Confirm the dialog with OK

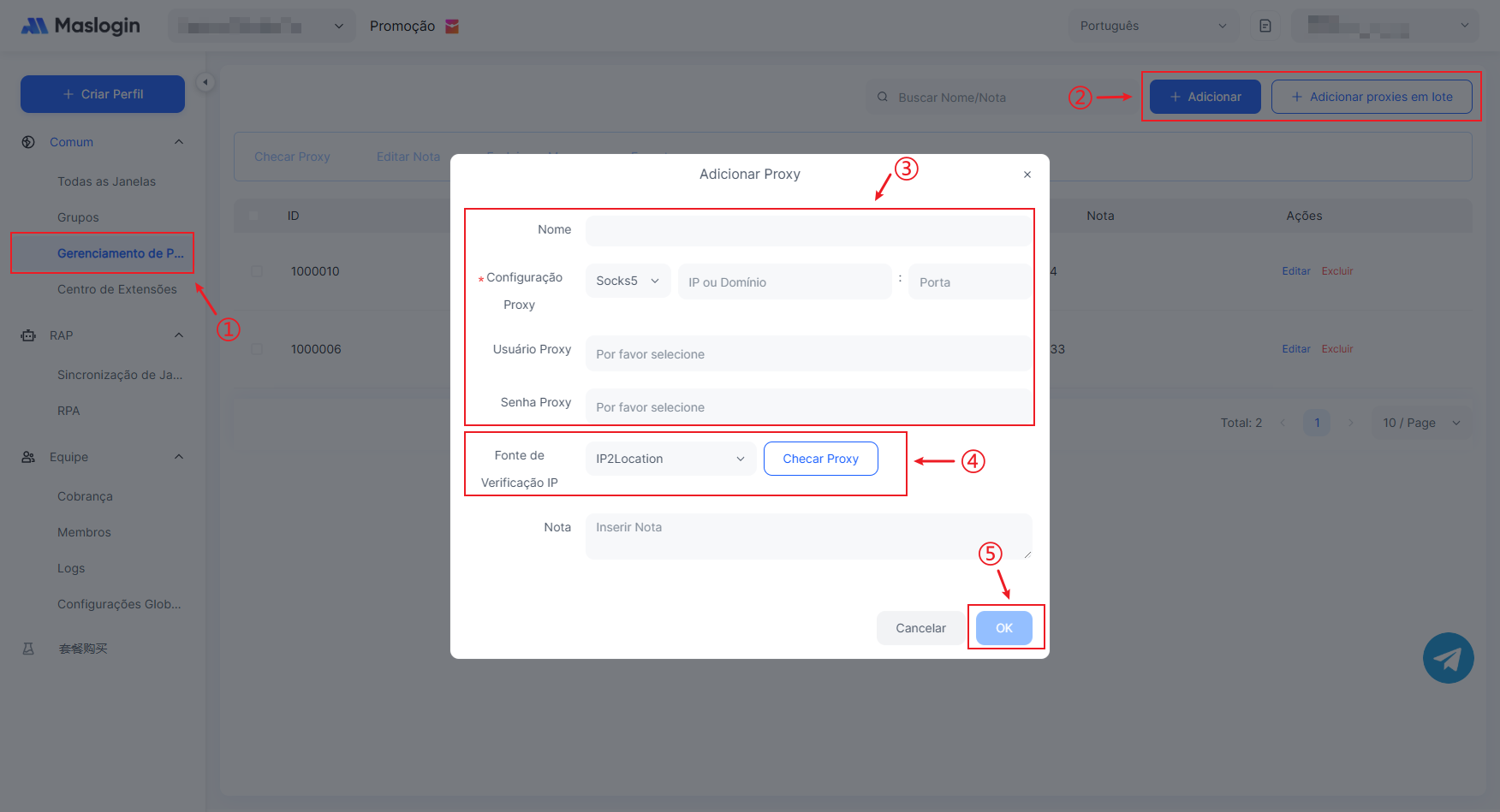point(1003,628)
